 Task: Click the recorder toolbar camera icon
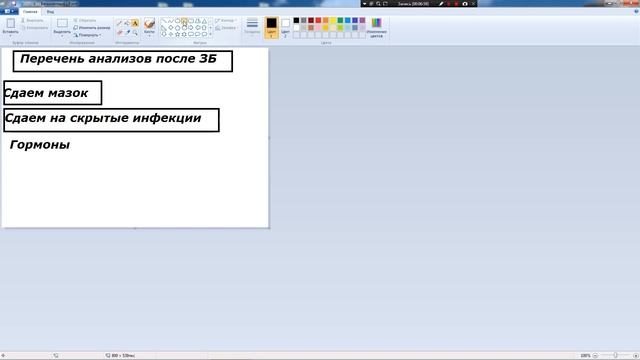465,4
